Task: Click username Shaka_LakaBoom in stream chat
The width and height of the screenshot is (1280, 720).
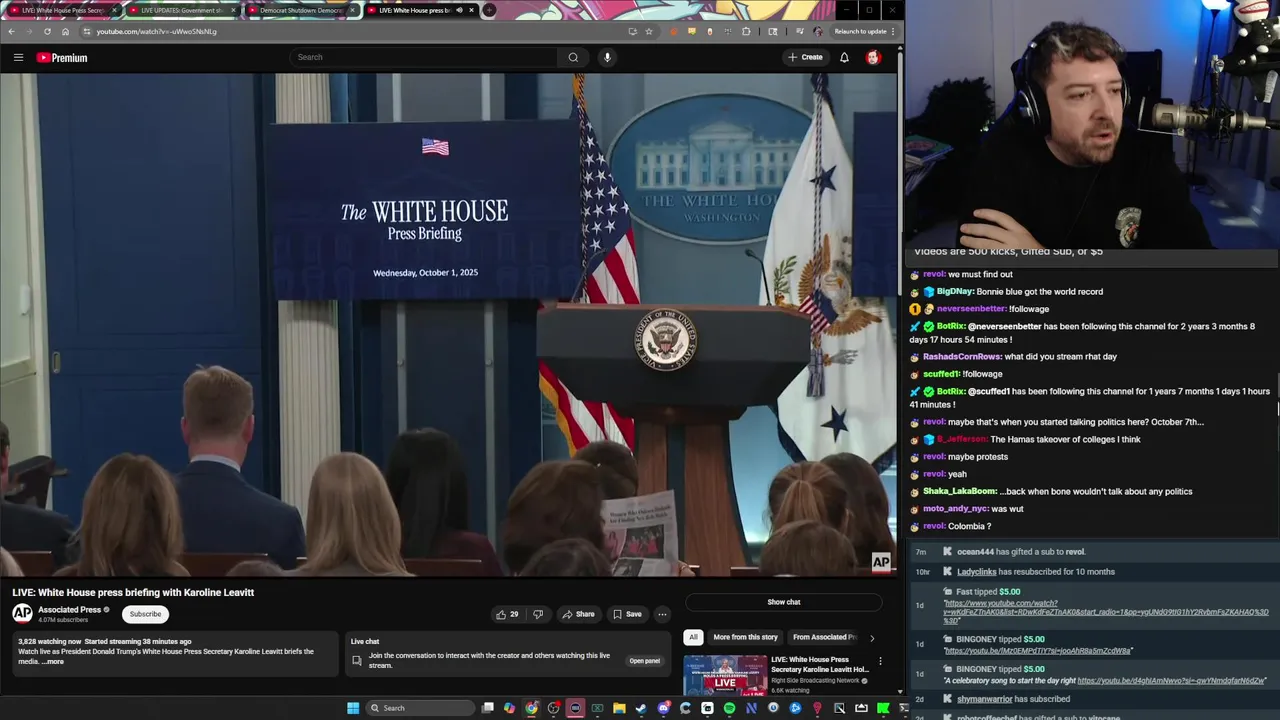Action: point(959,491)
